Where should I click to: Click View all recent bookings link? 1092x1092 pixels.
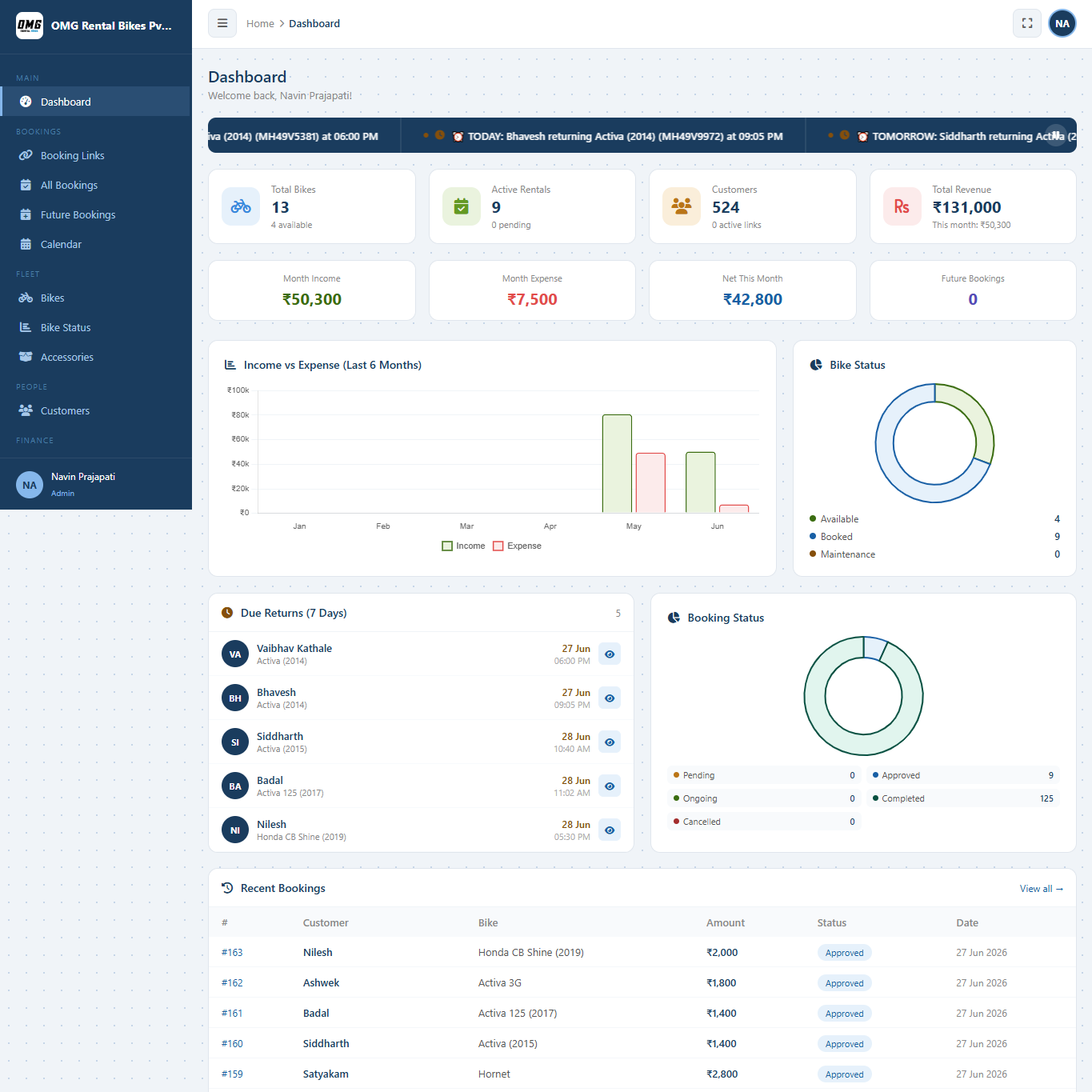[x=1042, y=889]
